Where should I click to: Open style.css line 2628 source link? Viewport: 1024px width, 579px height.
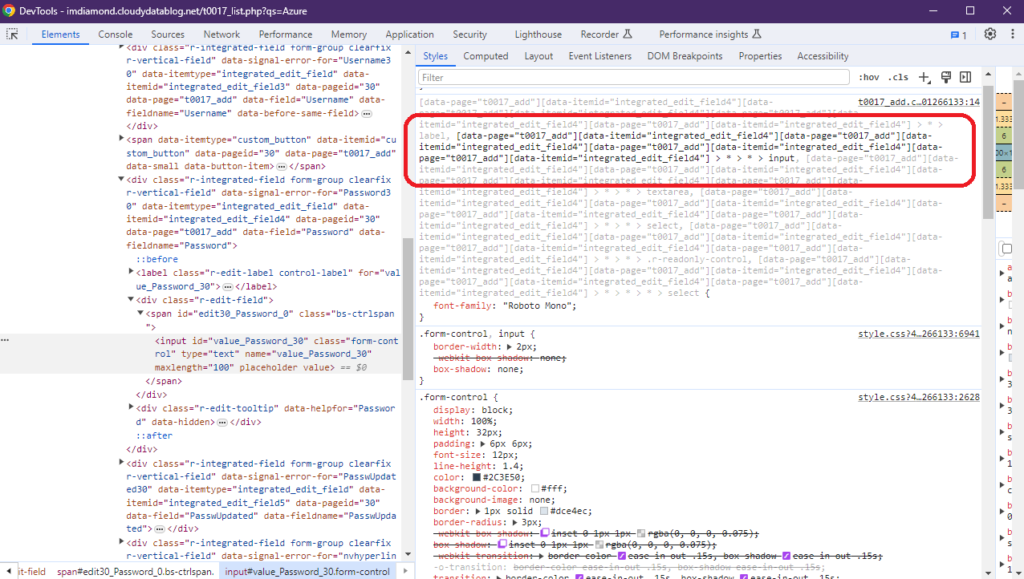[x=918, y=397]
